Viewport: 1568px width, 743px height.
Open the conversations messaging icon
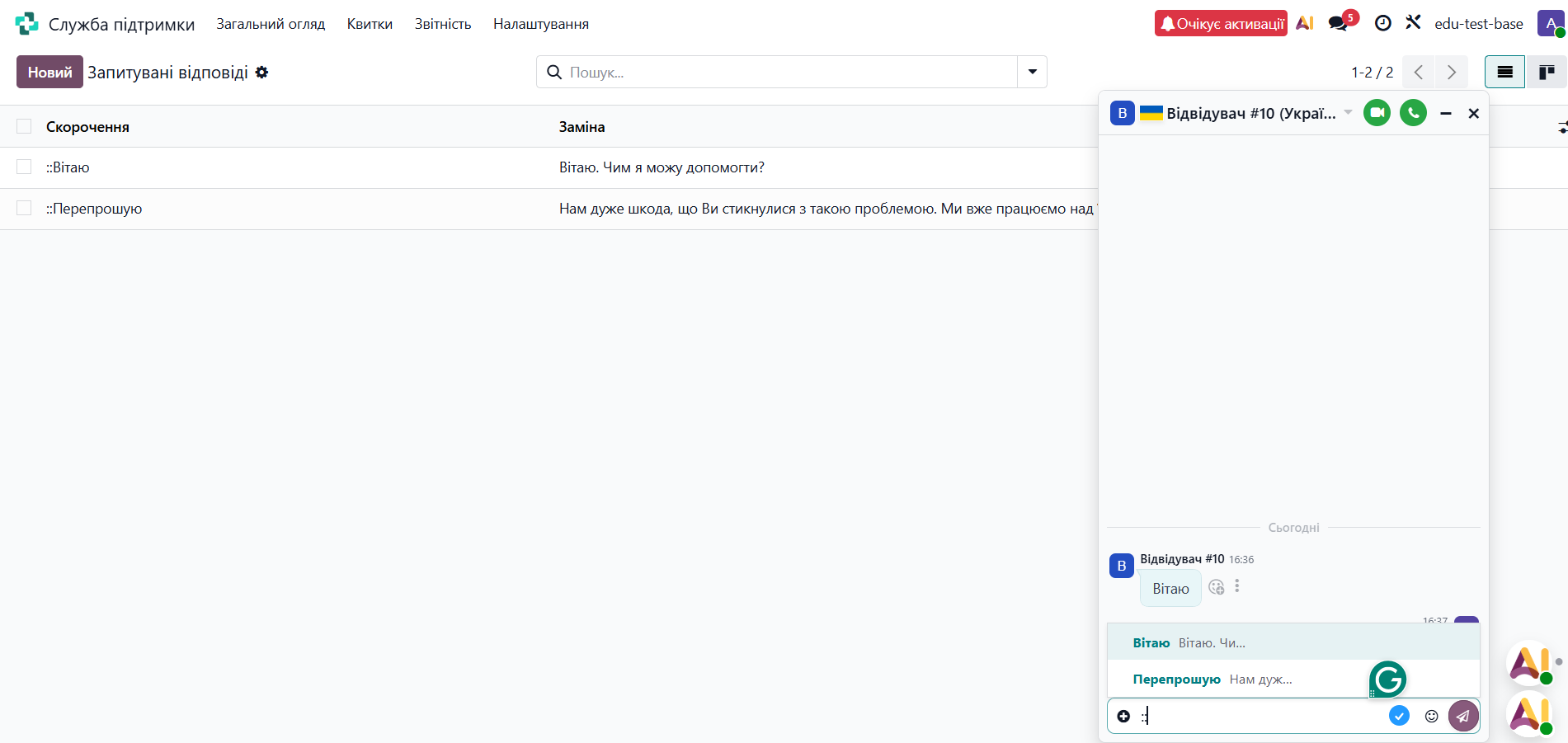point(1338,24)
